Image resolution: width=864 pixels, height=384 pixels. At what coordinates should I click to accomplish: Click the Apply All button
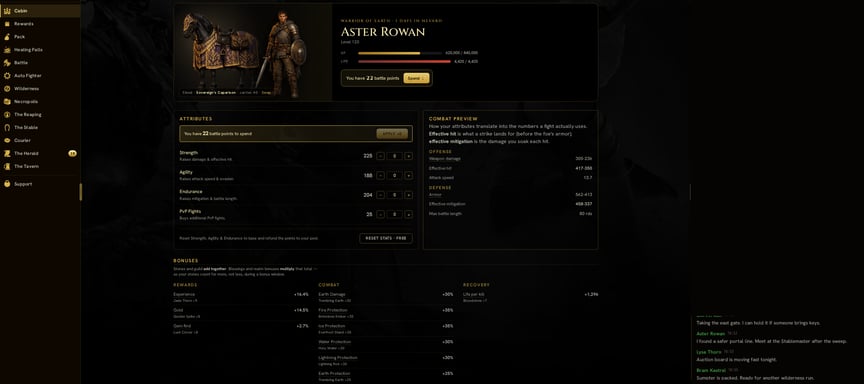[392, 133]
